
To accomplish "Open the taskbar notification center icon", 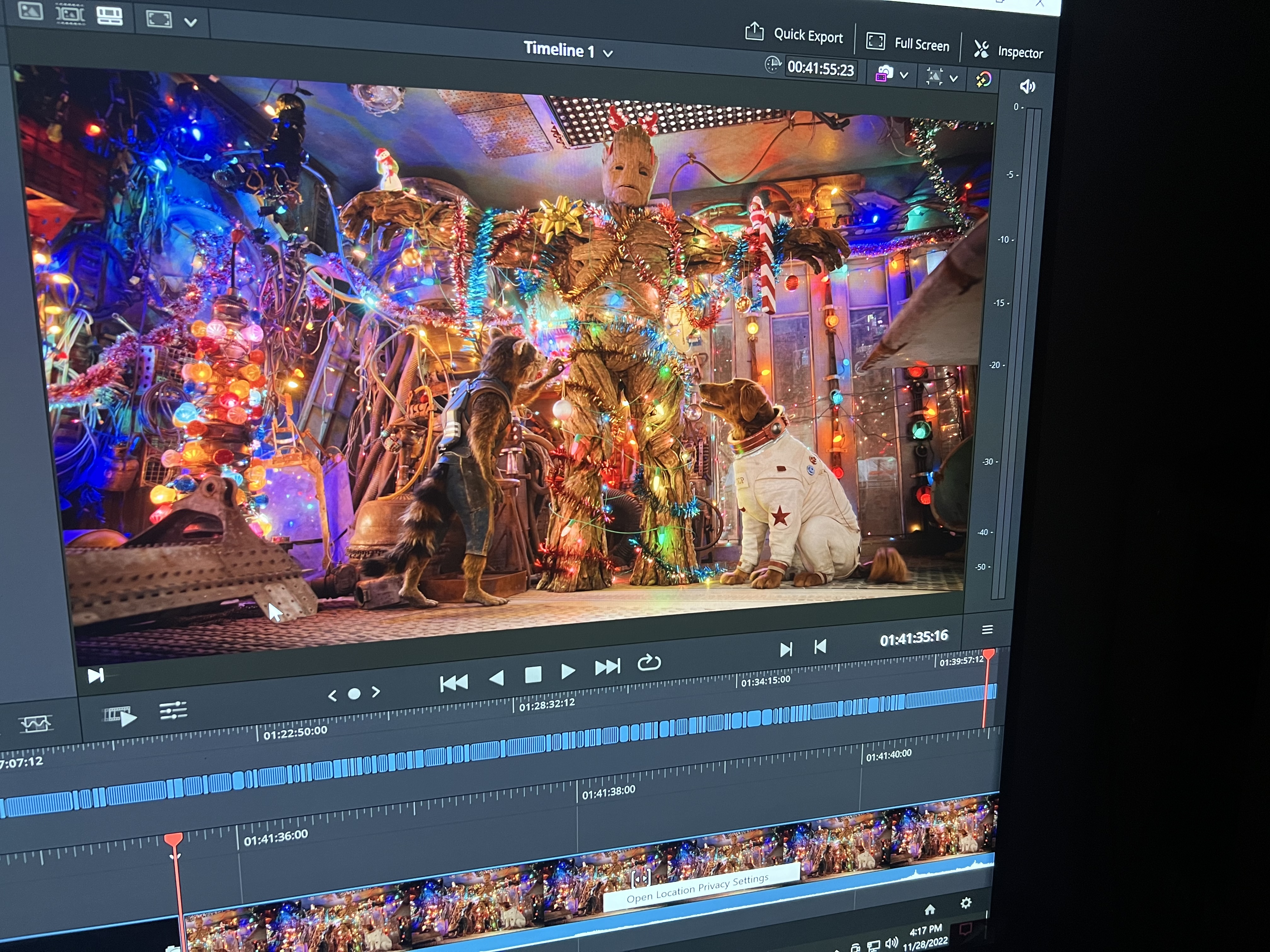I will [965, 930].
